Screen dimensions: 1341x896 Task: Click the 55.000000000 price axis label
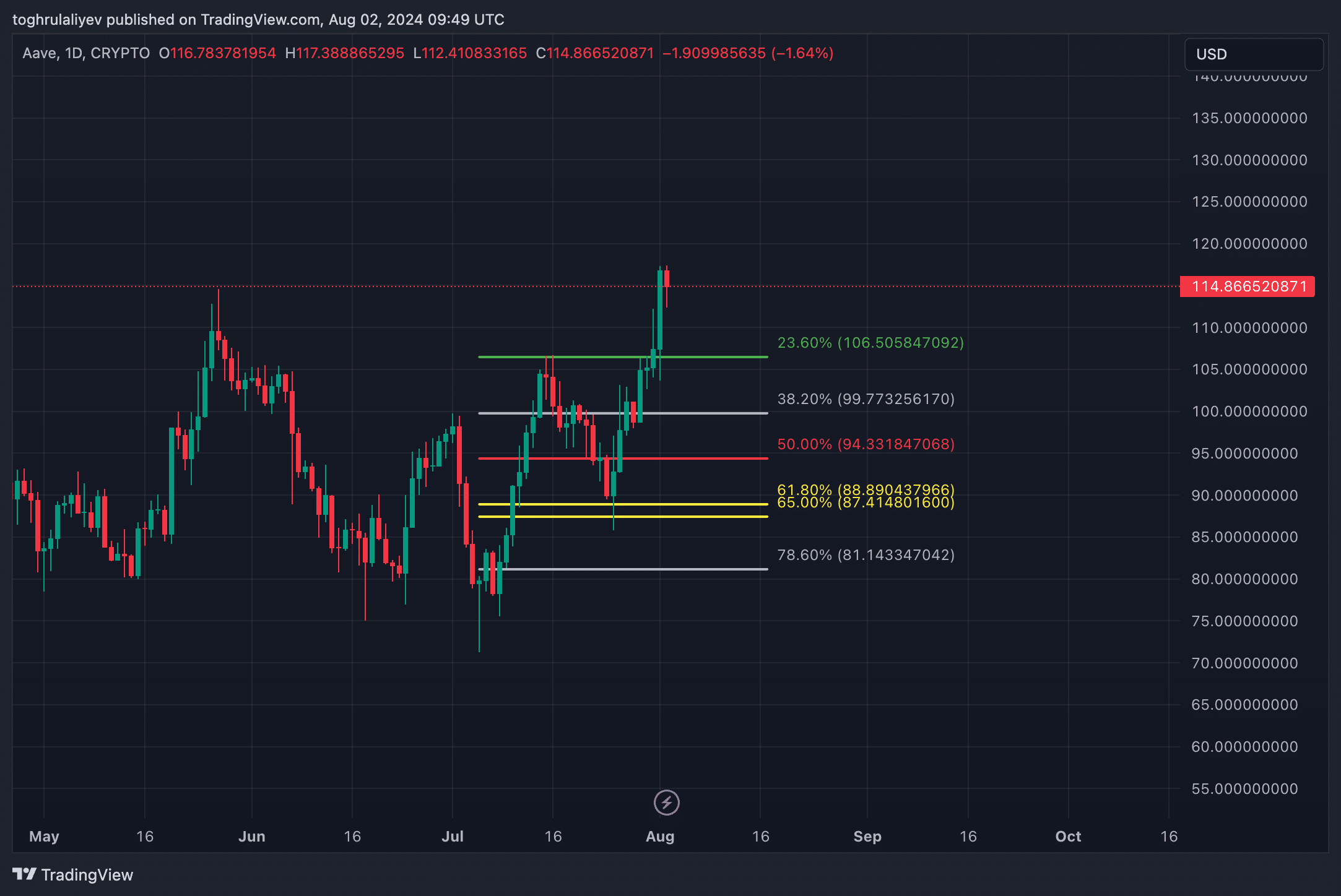pyautogui.click(x=1244, y=789)
